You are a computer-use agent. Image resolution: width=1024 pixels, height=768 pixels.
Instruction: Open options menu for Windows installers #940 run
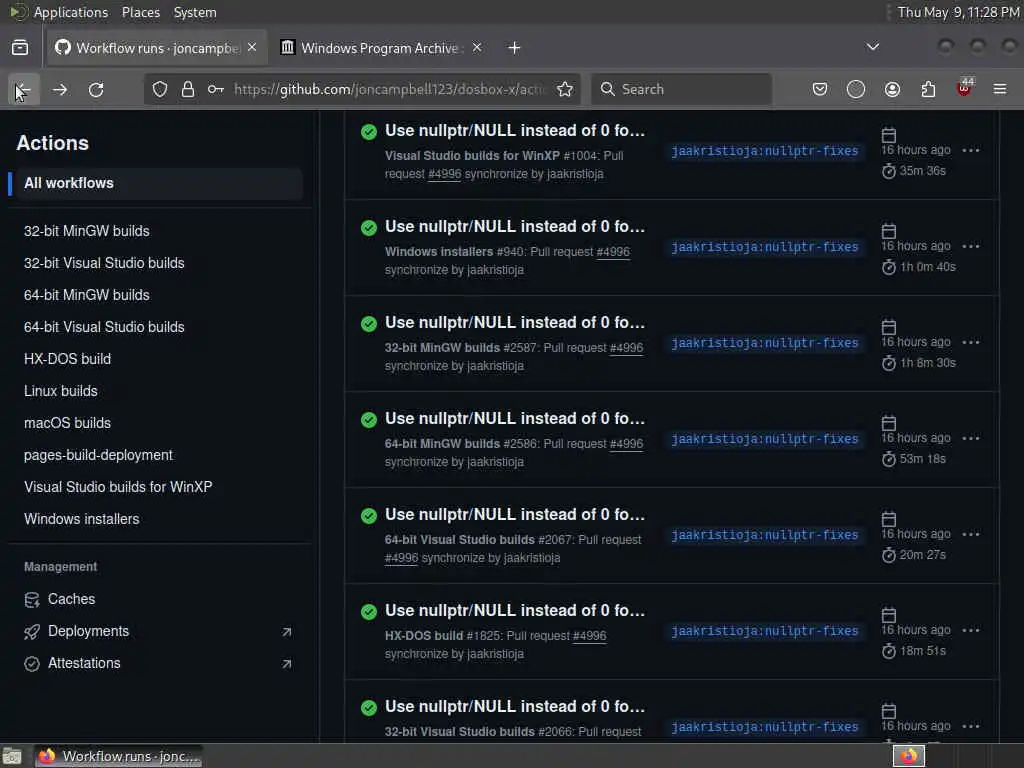[971, 246]
